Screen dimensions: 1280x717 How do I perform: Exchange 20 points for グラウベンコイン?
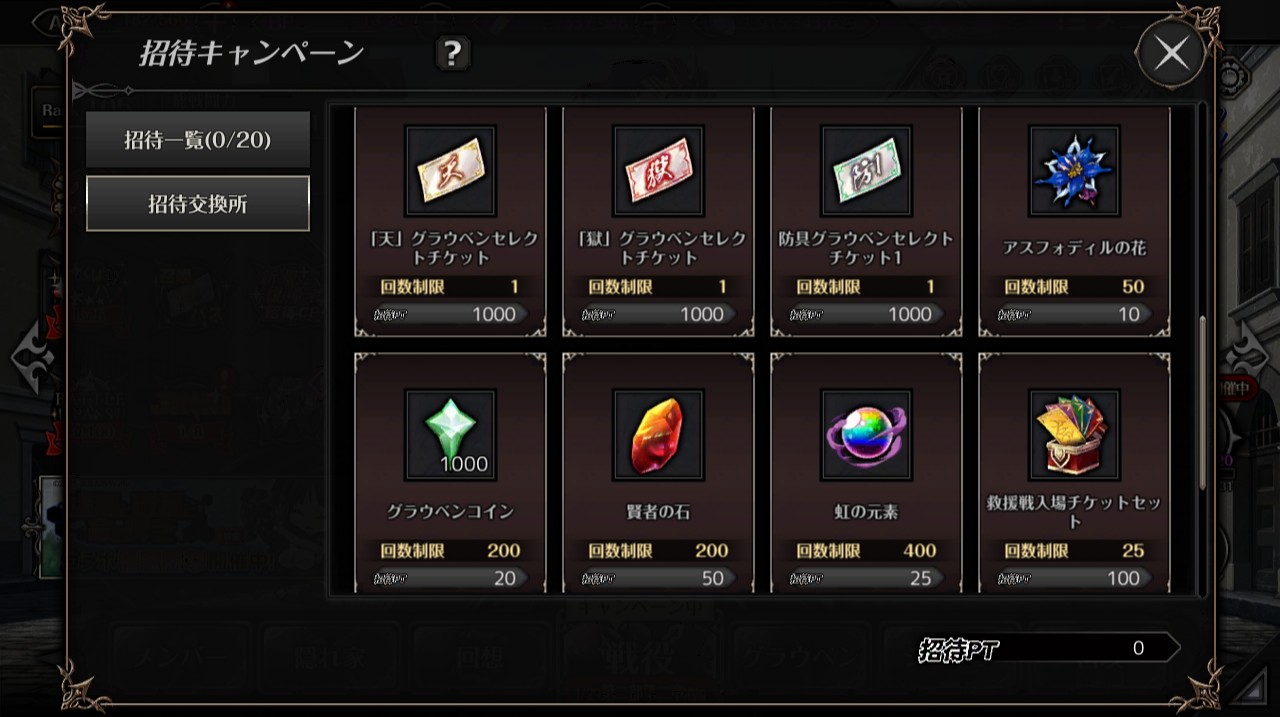[449, 578]
